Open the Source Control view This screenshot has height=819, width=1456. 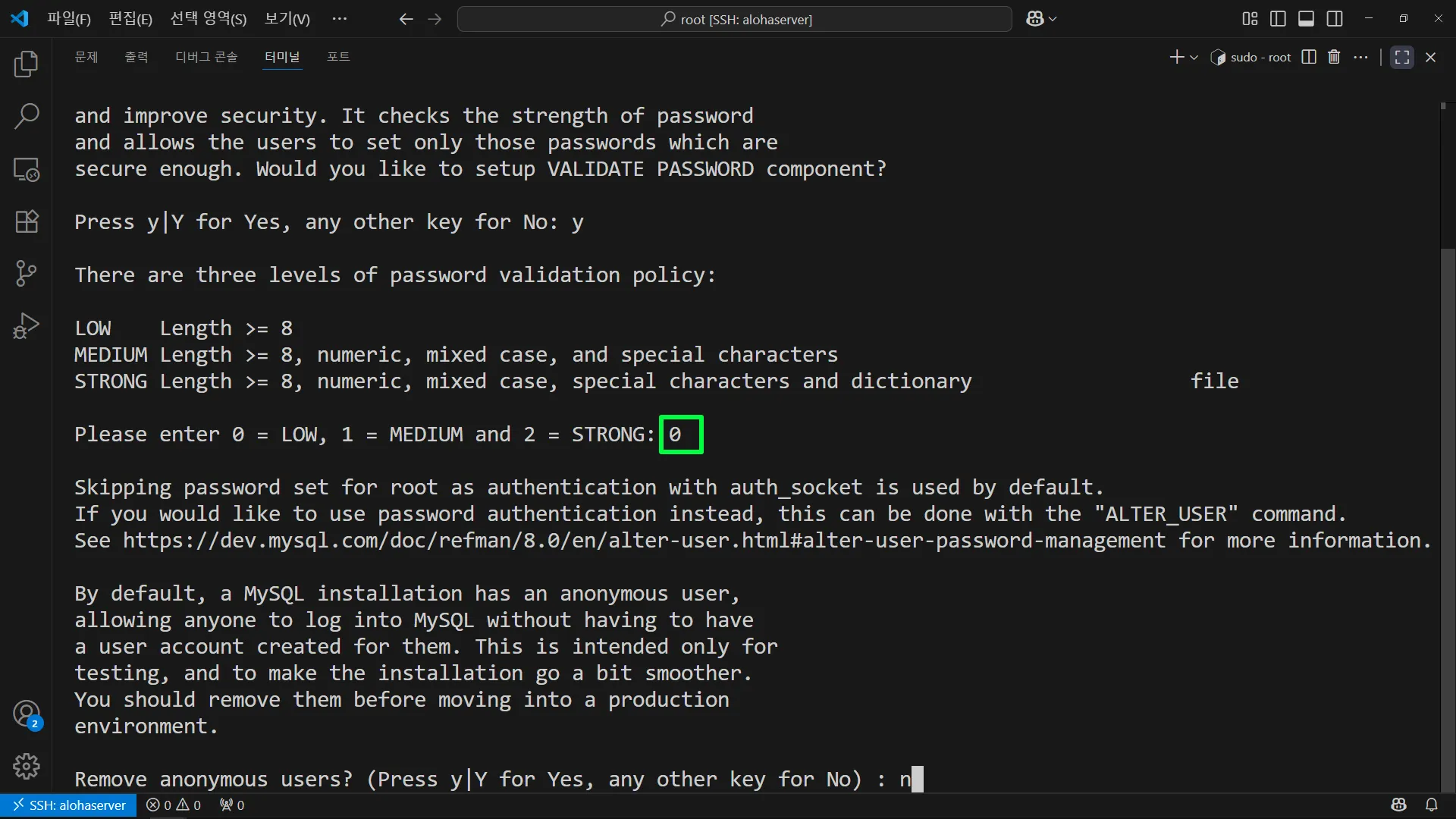coord(27,273)
